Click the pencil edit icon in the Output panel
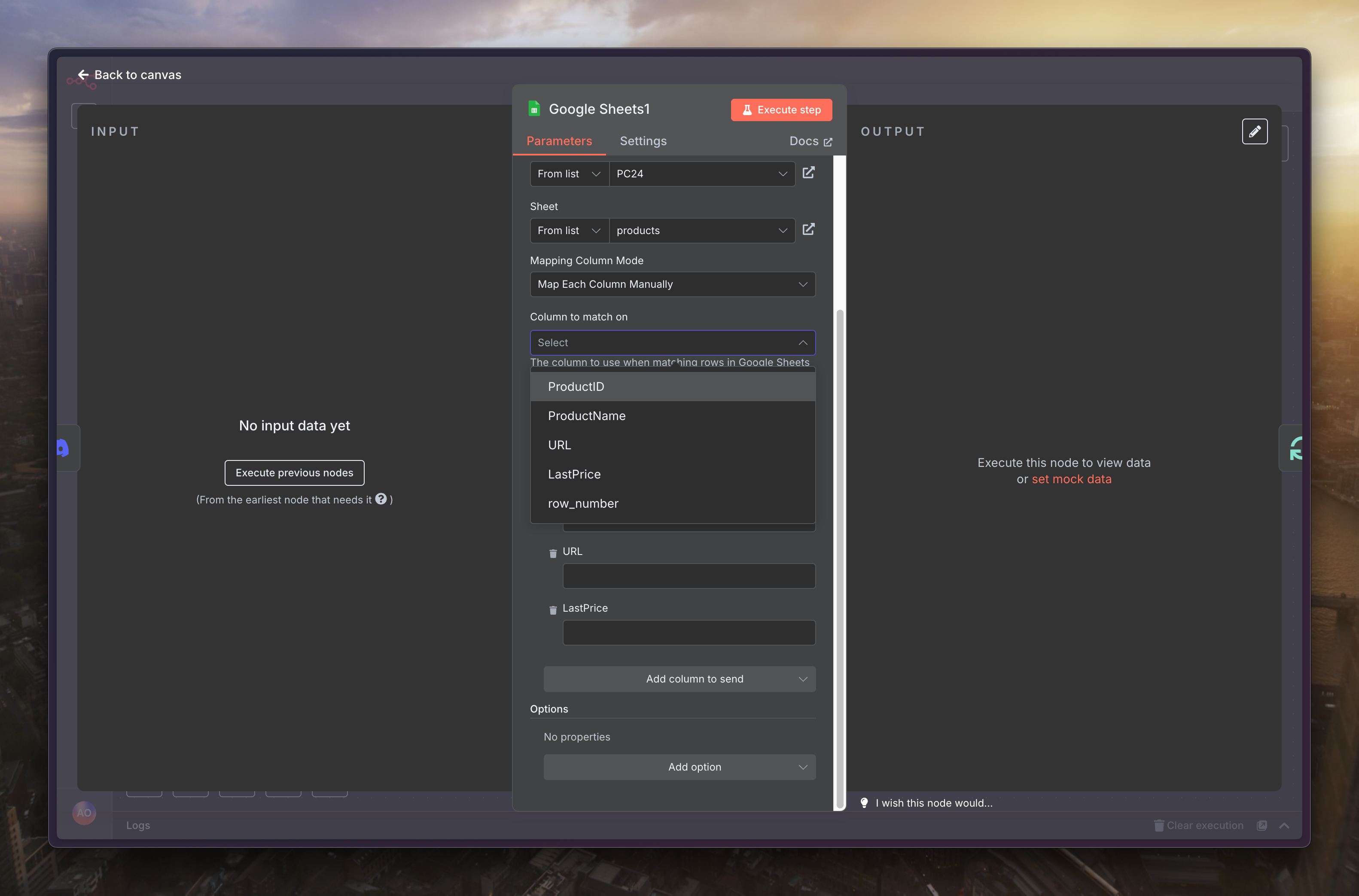1359x896 pixels. pyautogui.click(x=1255, y=131)
